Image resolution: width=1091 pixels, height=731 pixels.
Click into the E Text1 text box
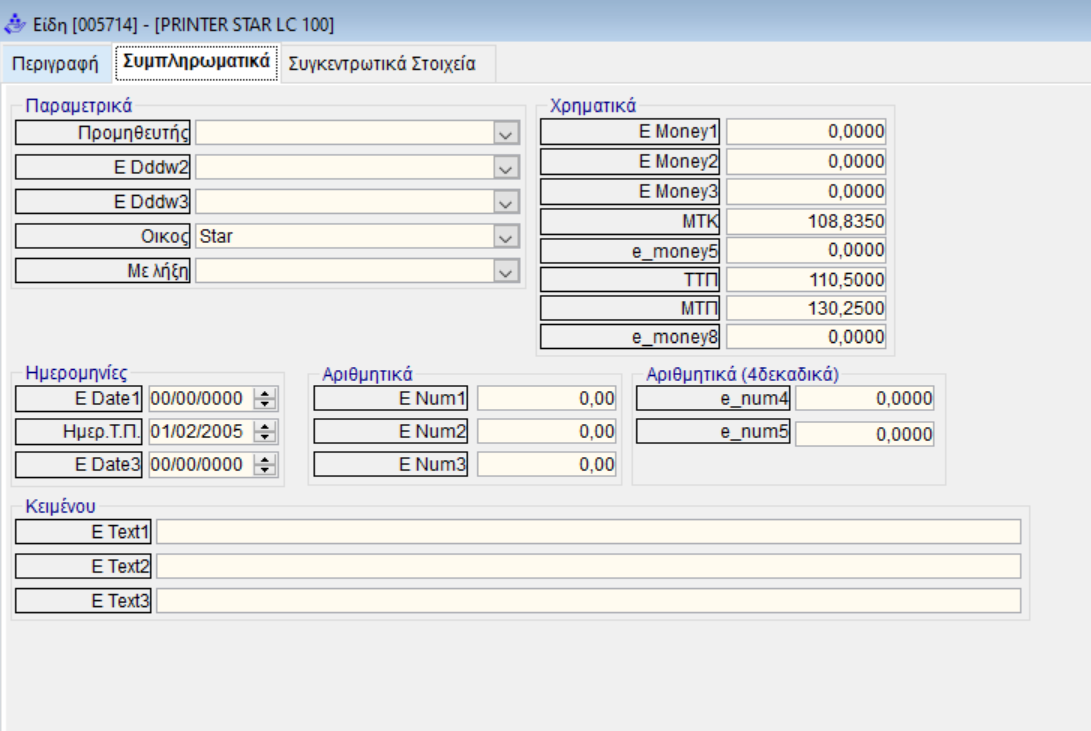[x=588, y=532]
